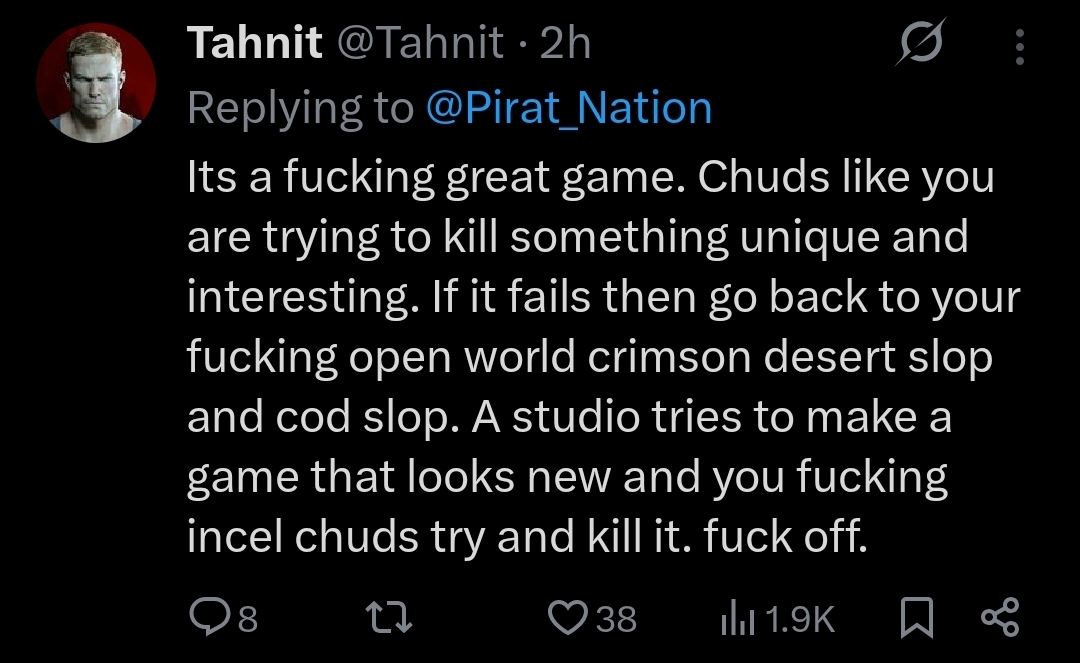Like the post using the heart icon
This screenshot has height=663, width=1080.
[x=568, y=617]
